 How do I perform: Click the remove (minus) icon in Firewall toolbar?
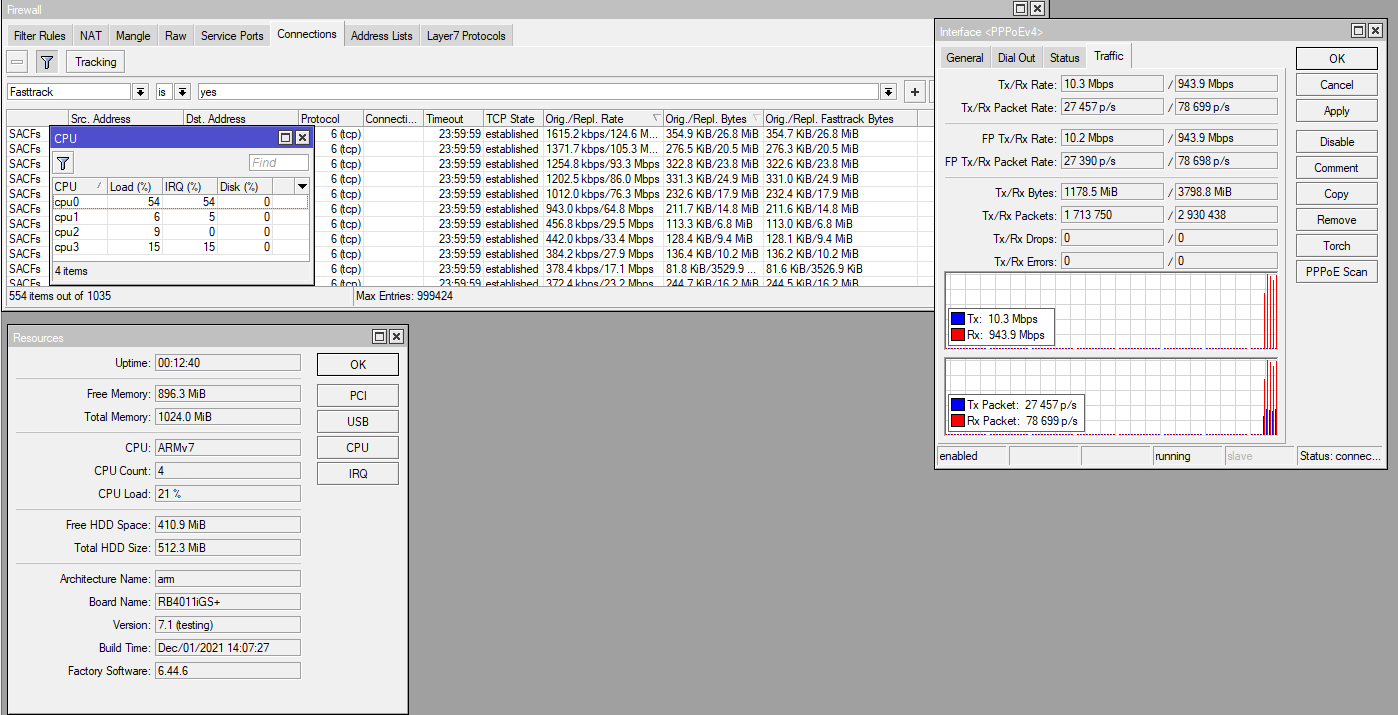18,62
